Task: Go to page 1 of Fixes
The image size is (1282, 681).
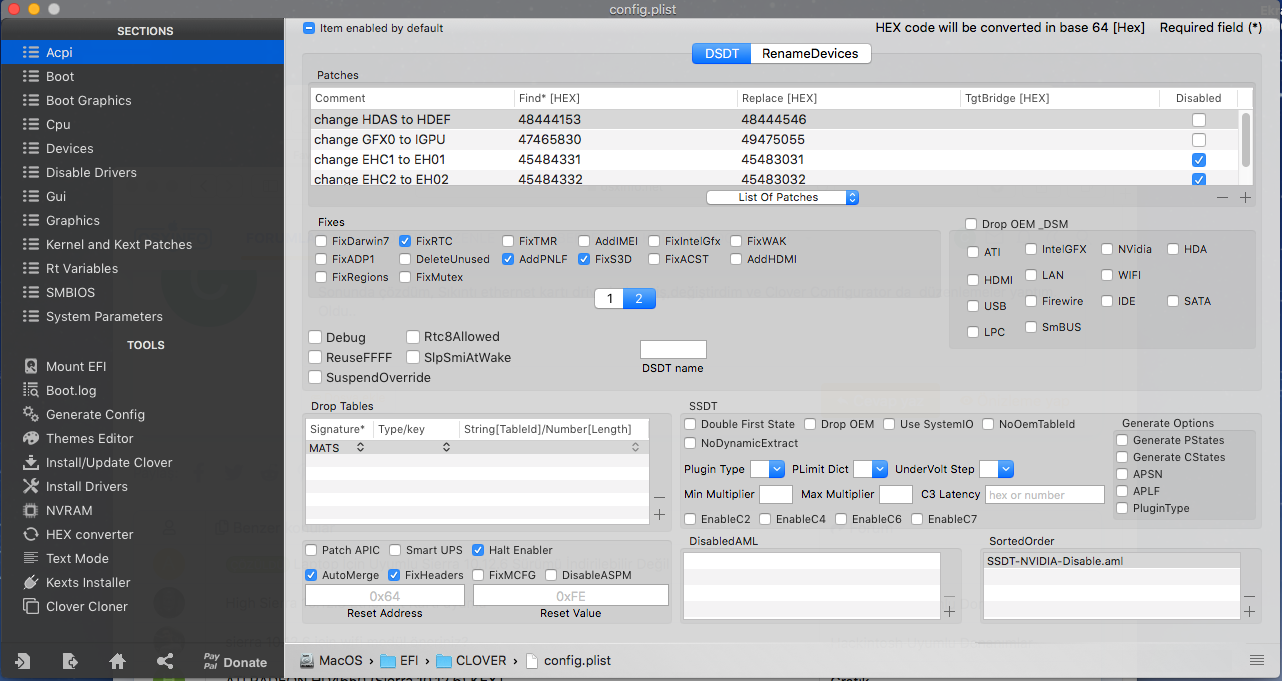Action: tap(610, 298)
